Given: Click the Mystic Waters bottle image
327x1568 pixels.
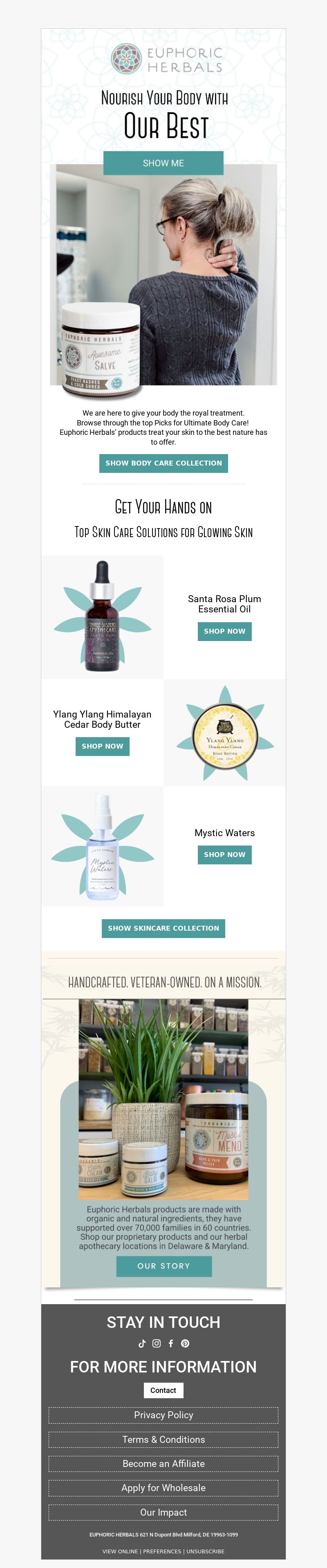Looking at the screenshot, I should pos(102,847).
